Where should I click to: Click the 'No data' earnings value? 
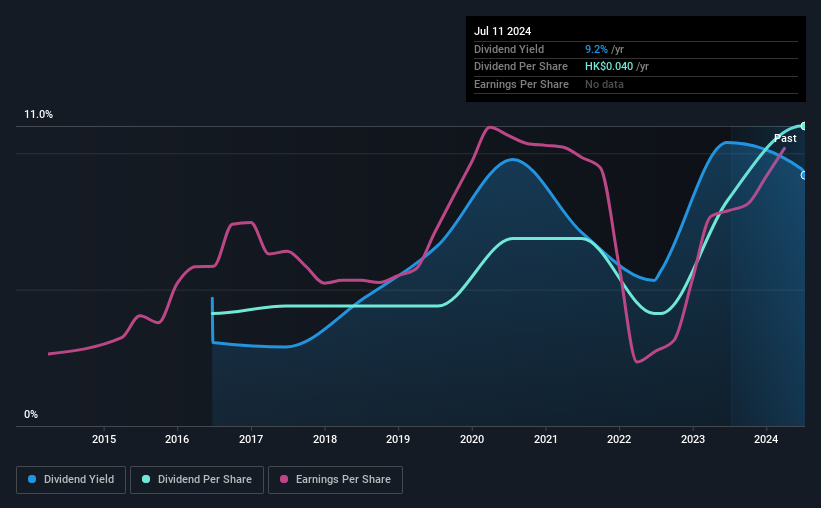click(604, 84)
